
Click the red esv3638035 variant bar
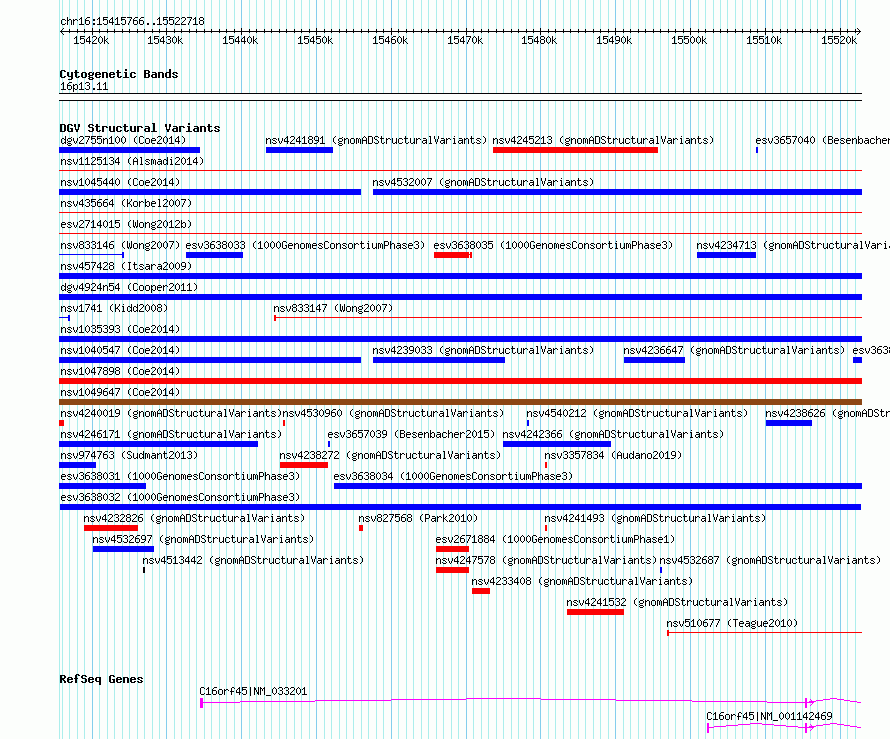[x=452, y=255]
